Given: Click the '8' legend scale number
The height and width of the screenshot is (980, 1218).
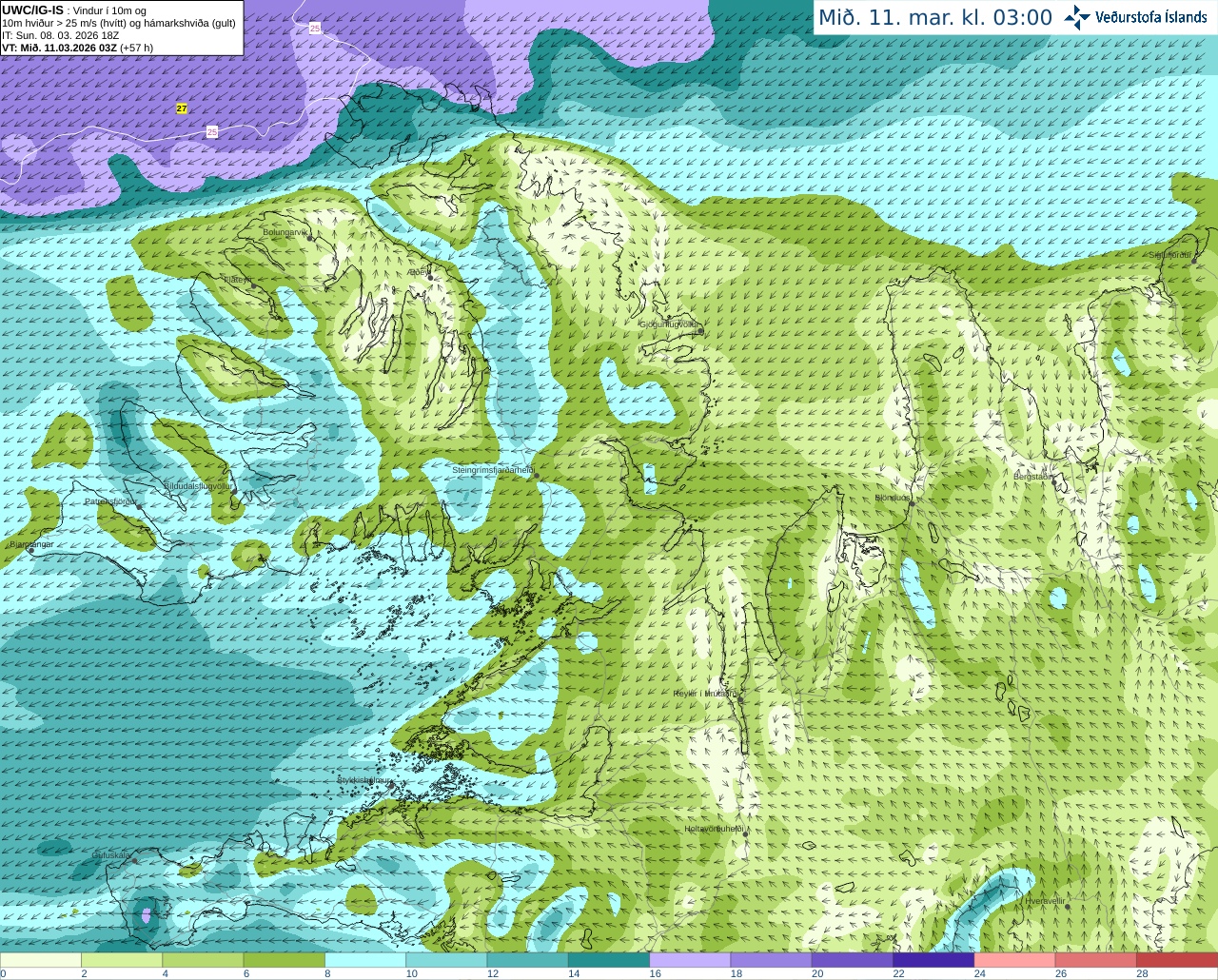Looking at the screenshot, I should (327, 973).
